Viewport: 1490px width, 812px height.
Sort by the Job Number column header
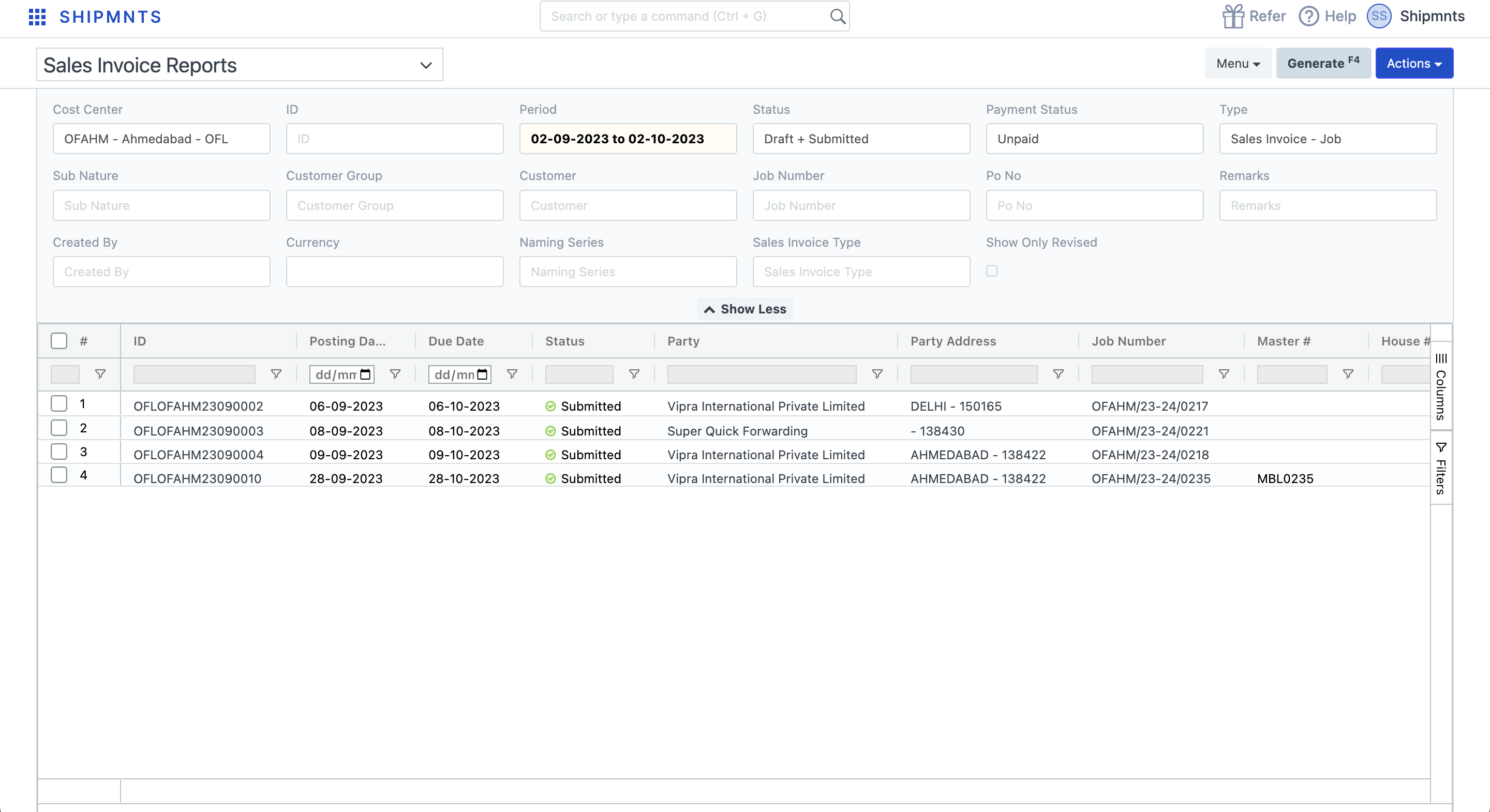[1128, 341]
